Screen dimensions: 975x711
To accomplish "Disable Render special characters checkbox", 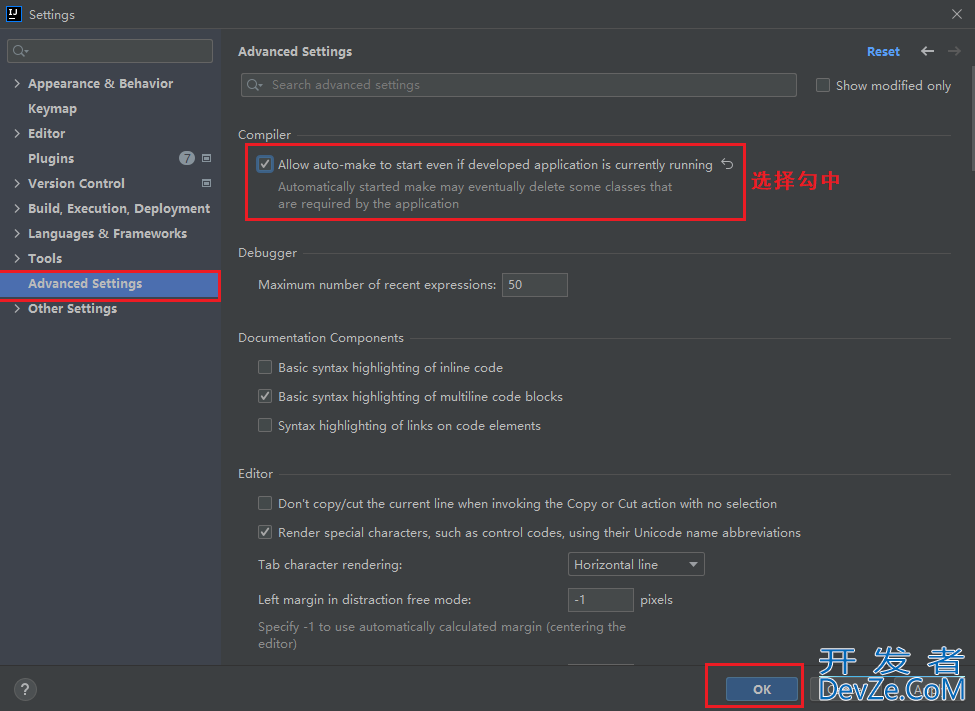I will pos(265,532).
